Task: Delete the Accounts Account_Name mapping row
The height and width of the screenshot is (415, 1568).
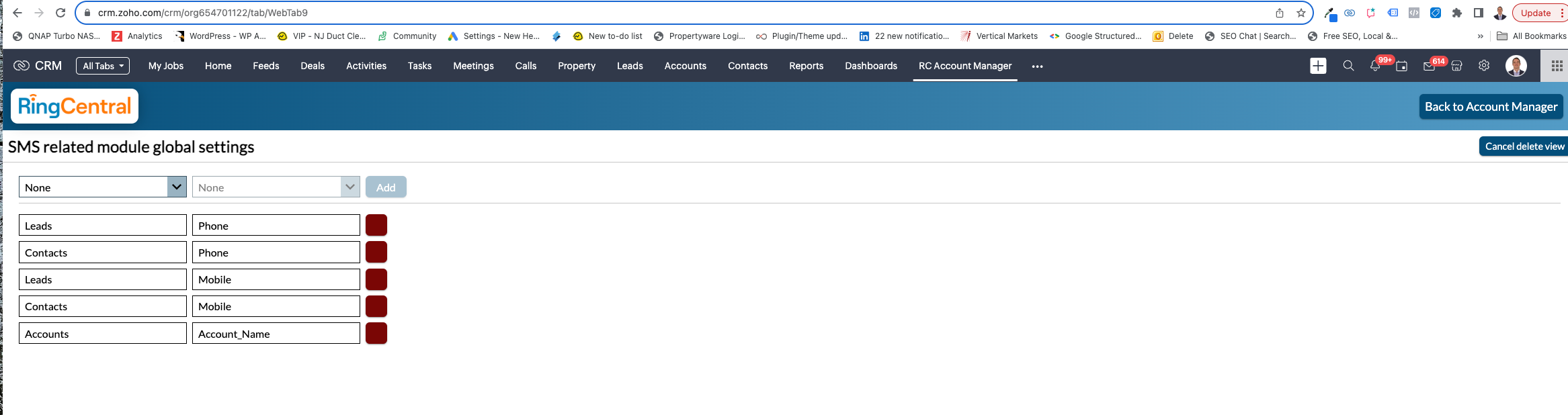Action: tap(376, 333)
